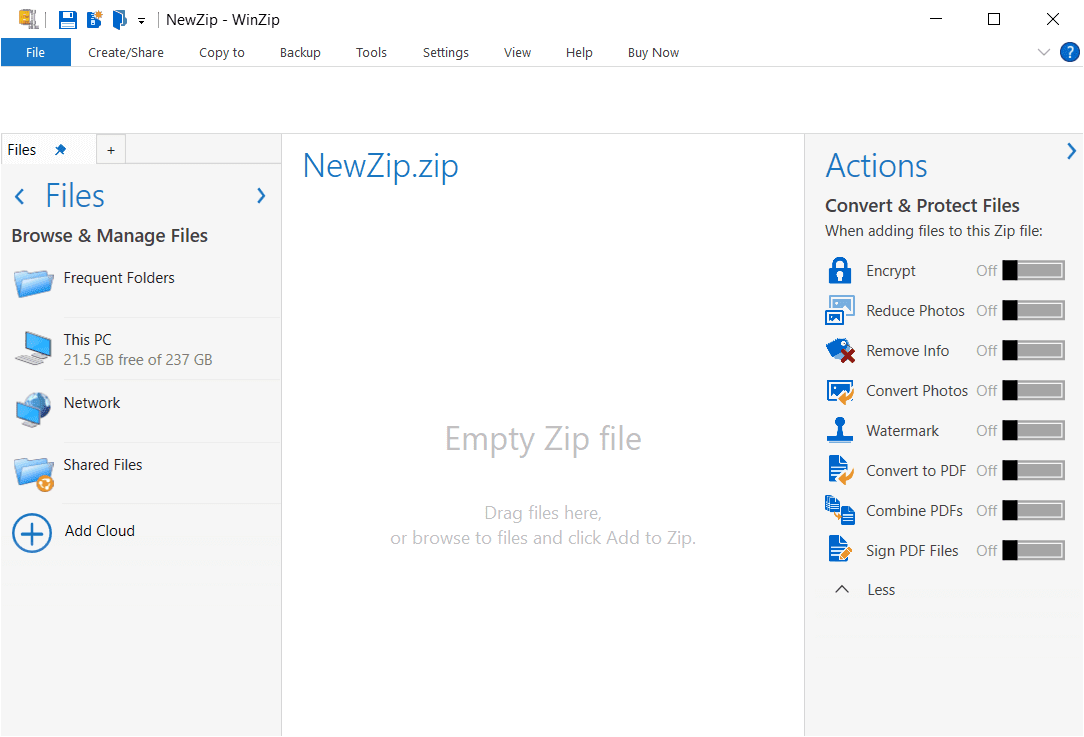
Task: Add a new pane tab with plus
Action: click(111, 150)
